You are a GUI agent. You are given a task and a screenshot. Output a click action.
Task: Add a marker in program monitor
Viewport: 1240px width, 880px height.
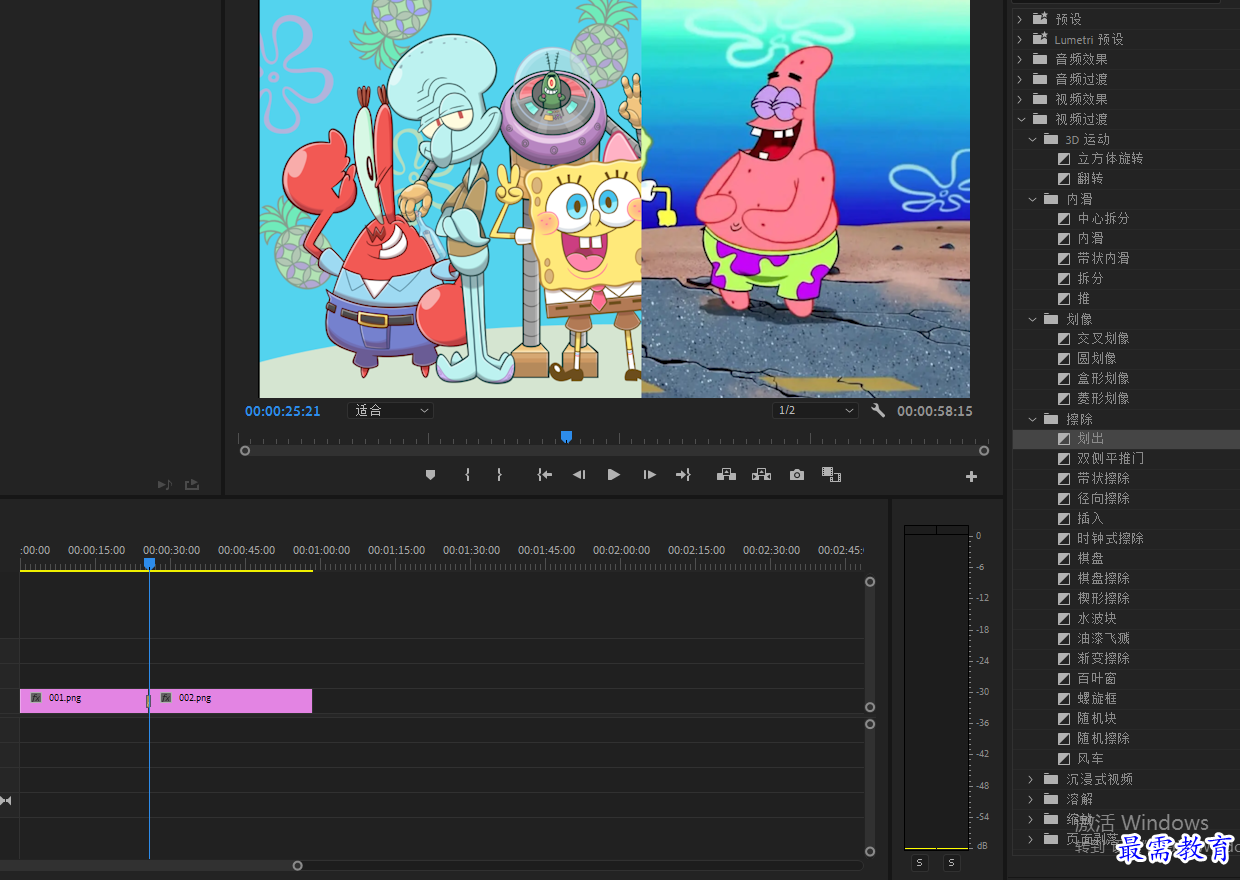[431, 475]
